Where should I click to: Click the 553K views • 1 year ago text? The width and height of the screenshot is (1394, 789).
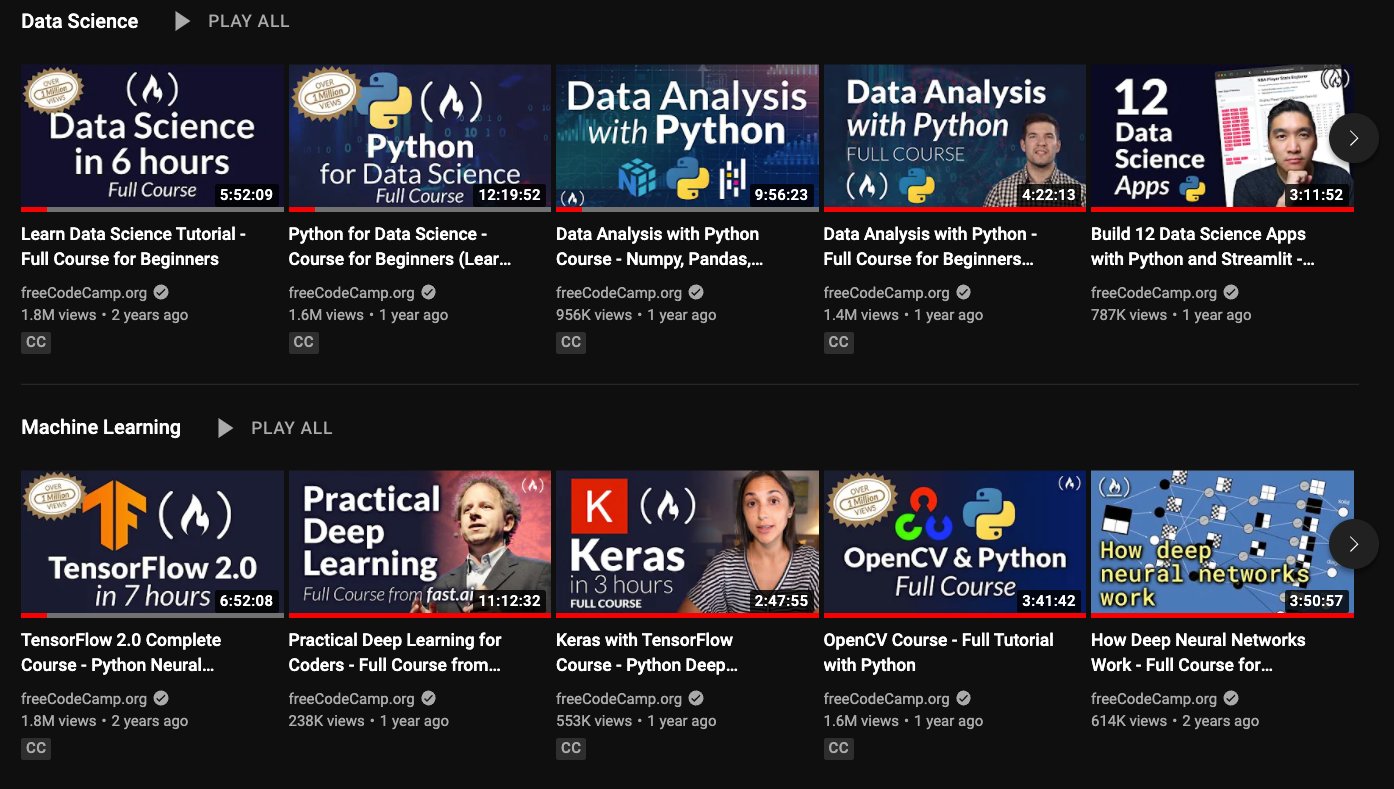coord(636,720)
